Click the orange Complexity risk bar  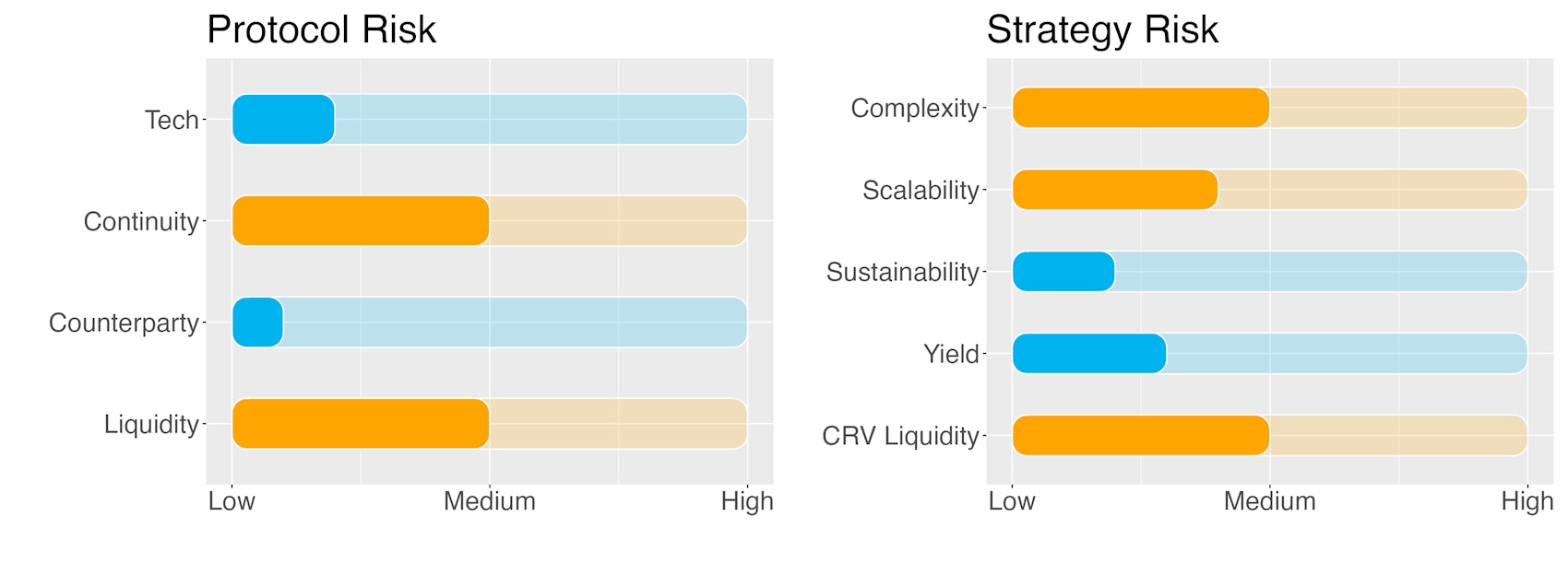click(x=1141, y=108)
